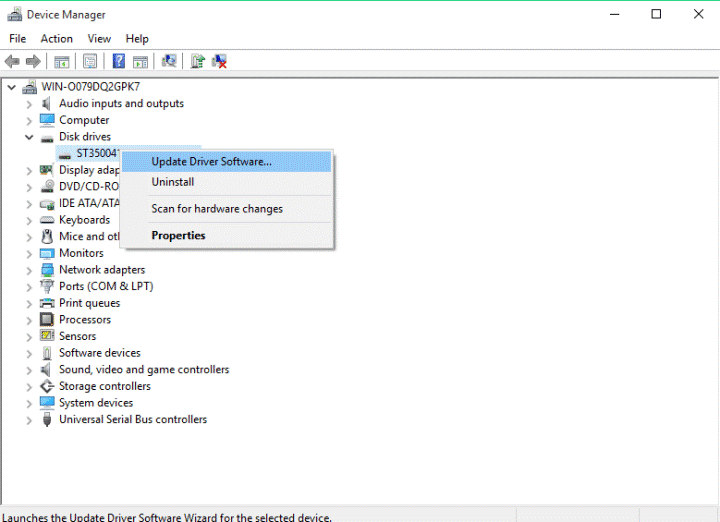Close the Device Manager window
The image size is (720, 522).
(698, 14)
